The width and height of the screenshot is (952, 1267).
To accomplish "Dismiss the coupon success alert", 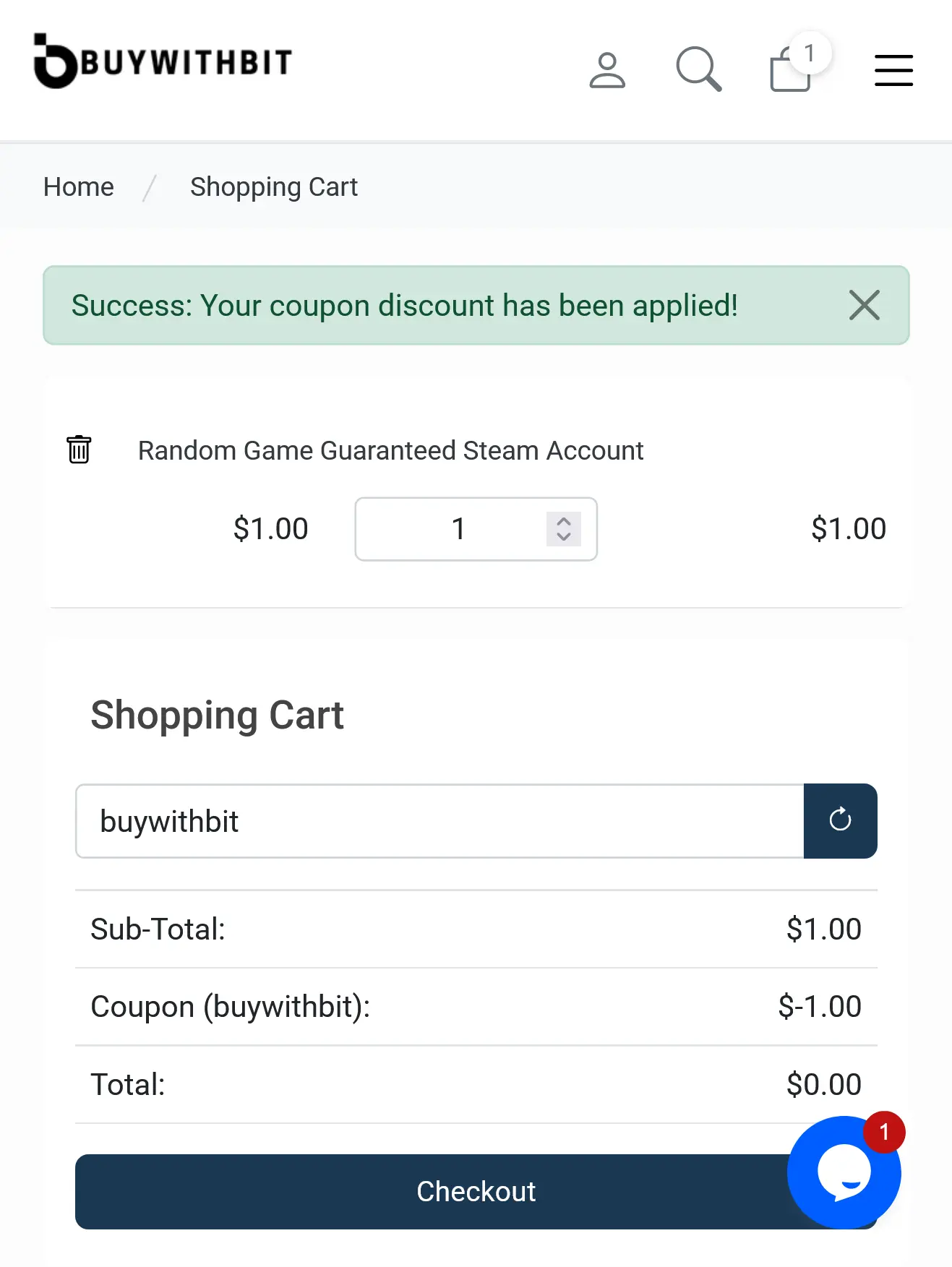I will [864, 305].
